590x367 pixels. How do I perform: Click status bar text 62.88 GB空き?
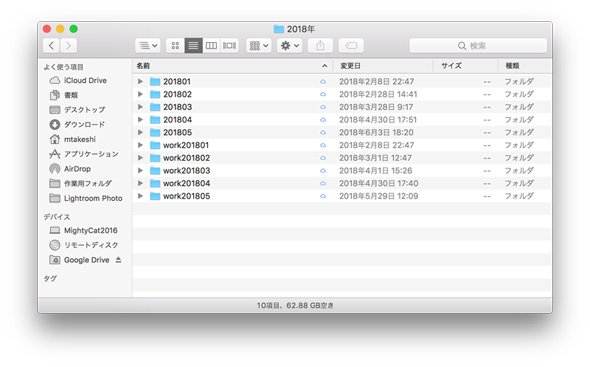310,306
